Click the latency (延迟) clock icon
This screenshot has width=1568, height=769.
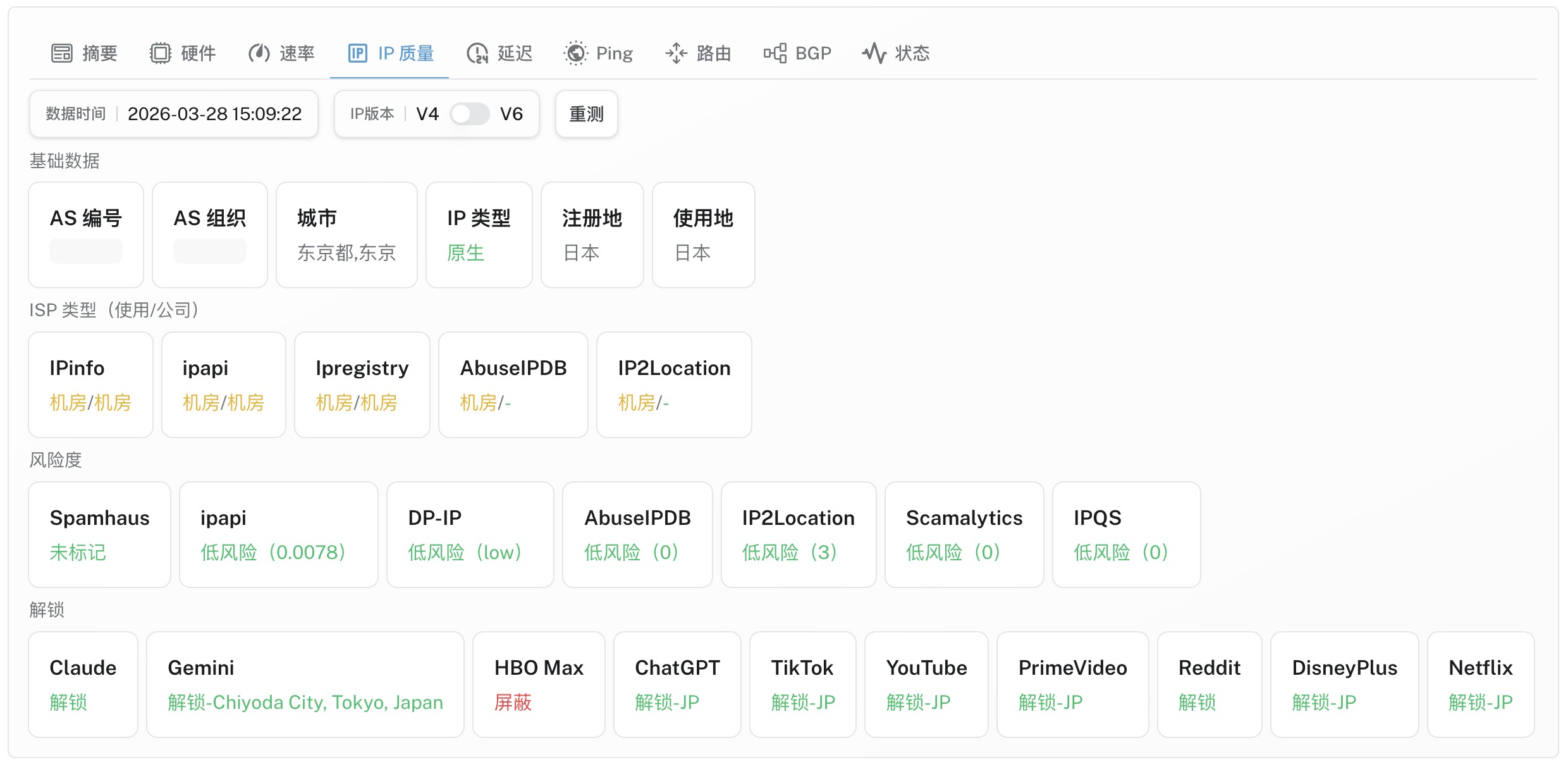click(477, 53)
